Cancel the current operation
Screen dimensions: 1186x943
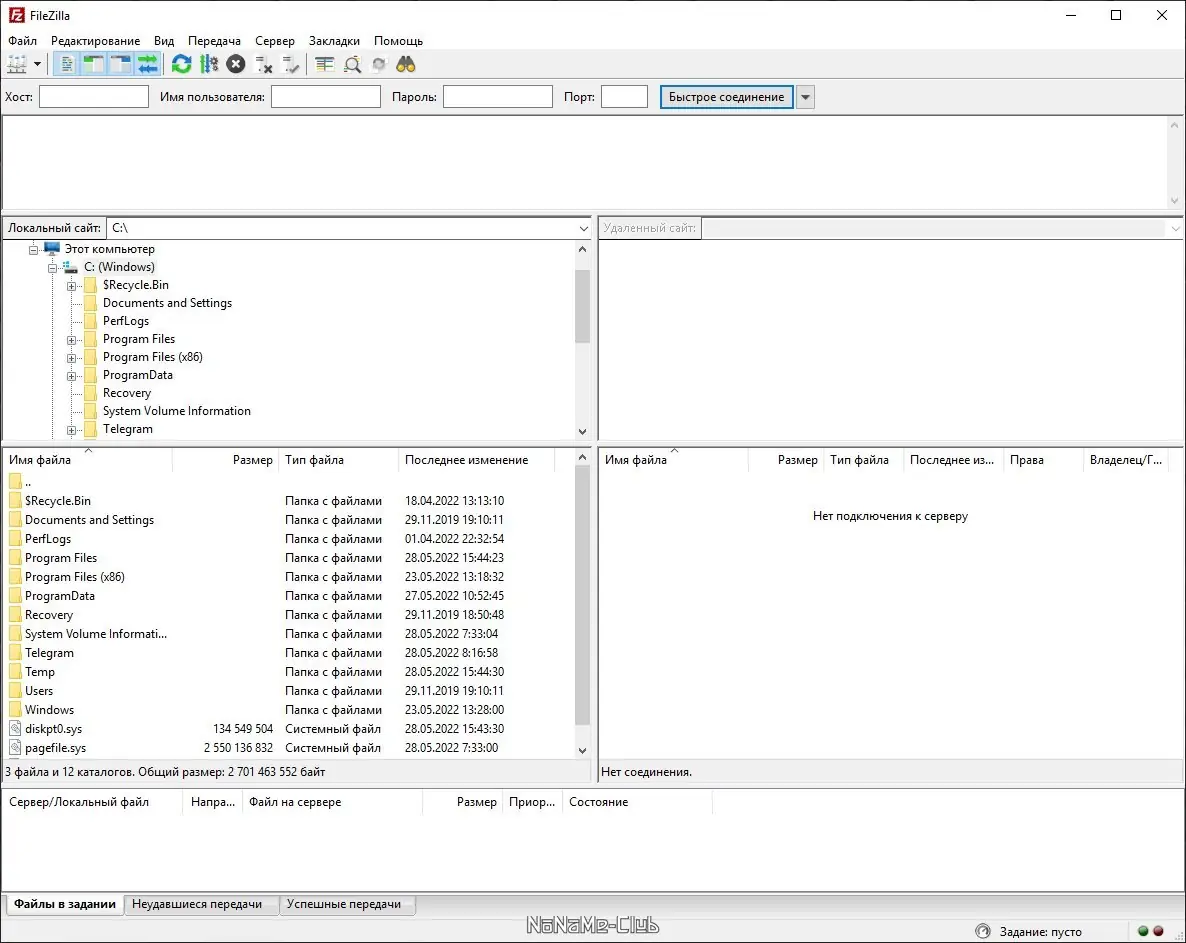click(x=236, y=64)
